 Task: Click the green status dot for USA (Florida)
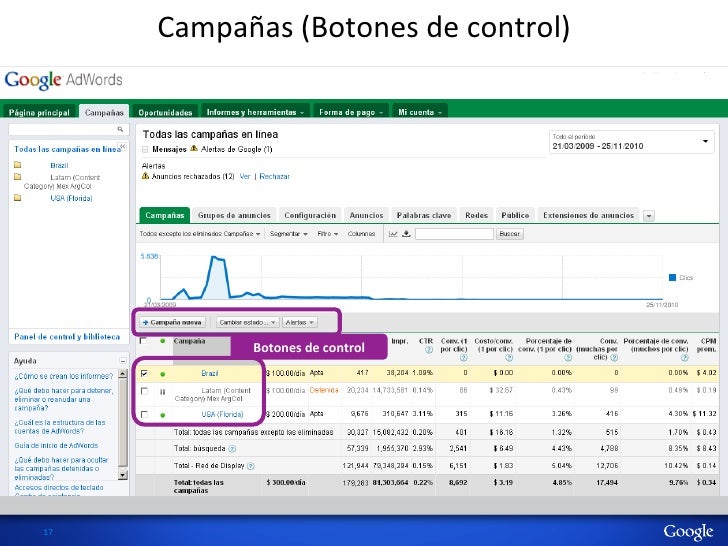pos(162,415)
